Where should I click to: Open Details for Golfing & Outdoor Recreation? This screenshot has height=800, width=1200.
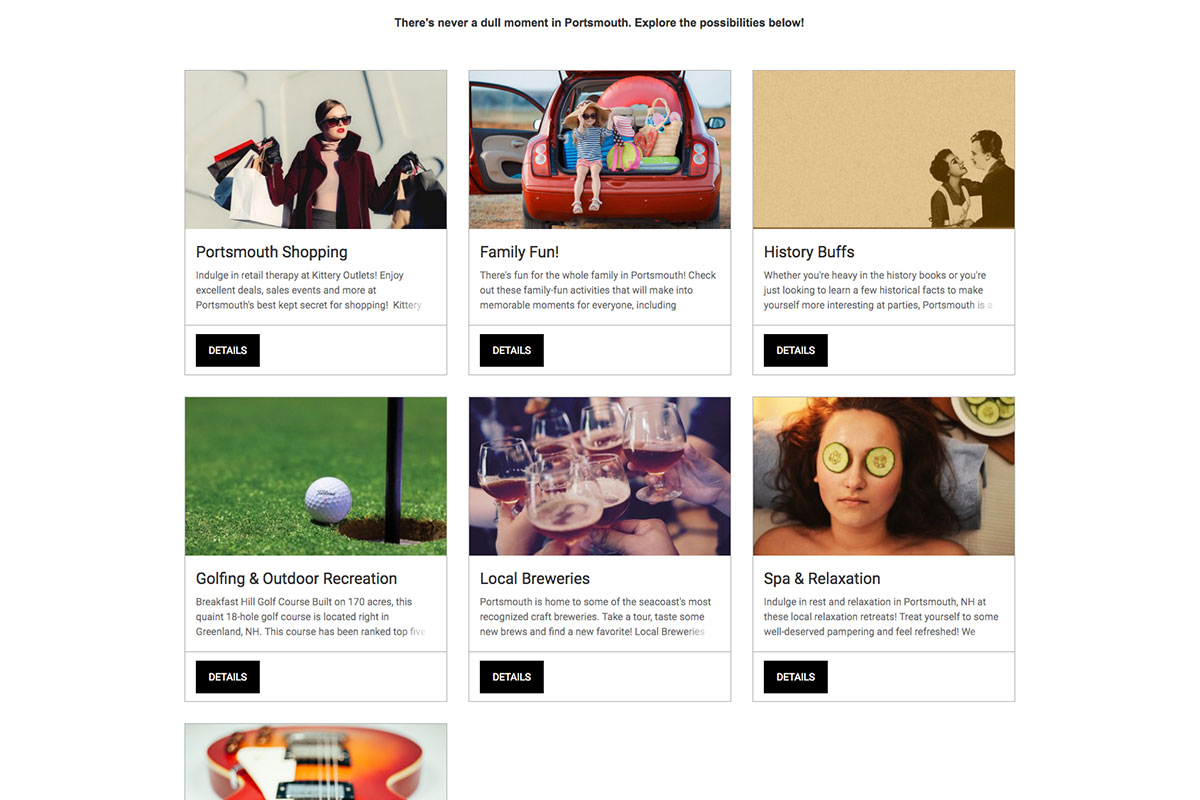click(x=227, y=677)
